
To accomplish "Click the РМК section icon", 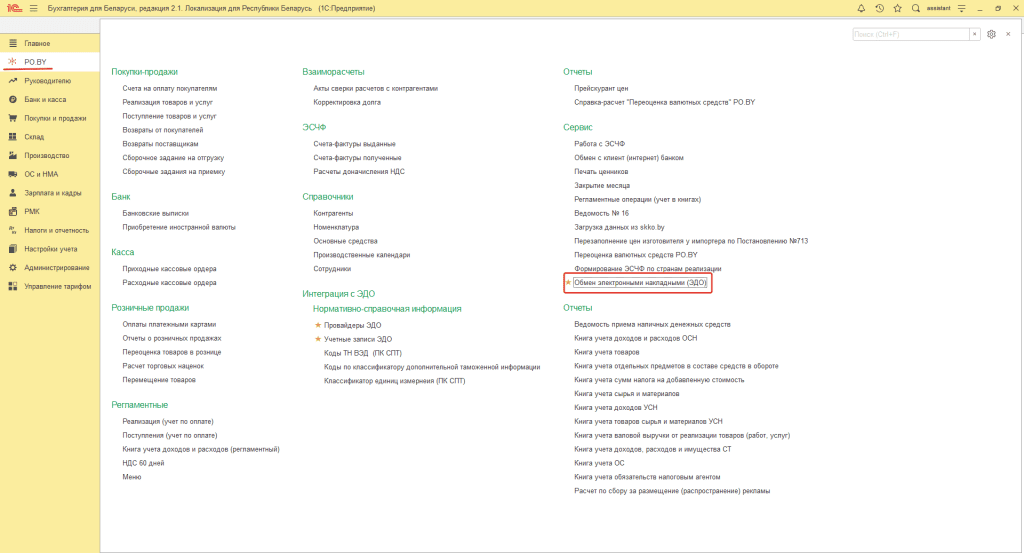I will coord(12,212).
